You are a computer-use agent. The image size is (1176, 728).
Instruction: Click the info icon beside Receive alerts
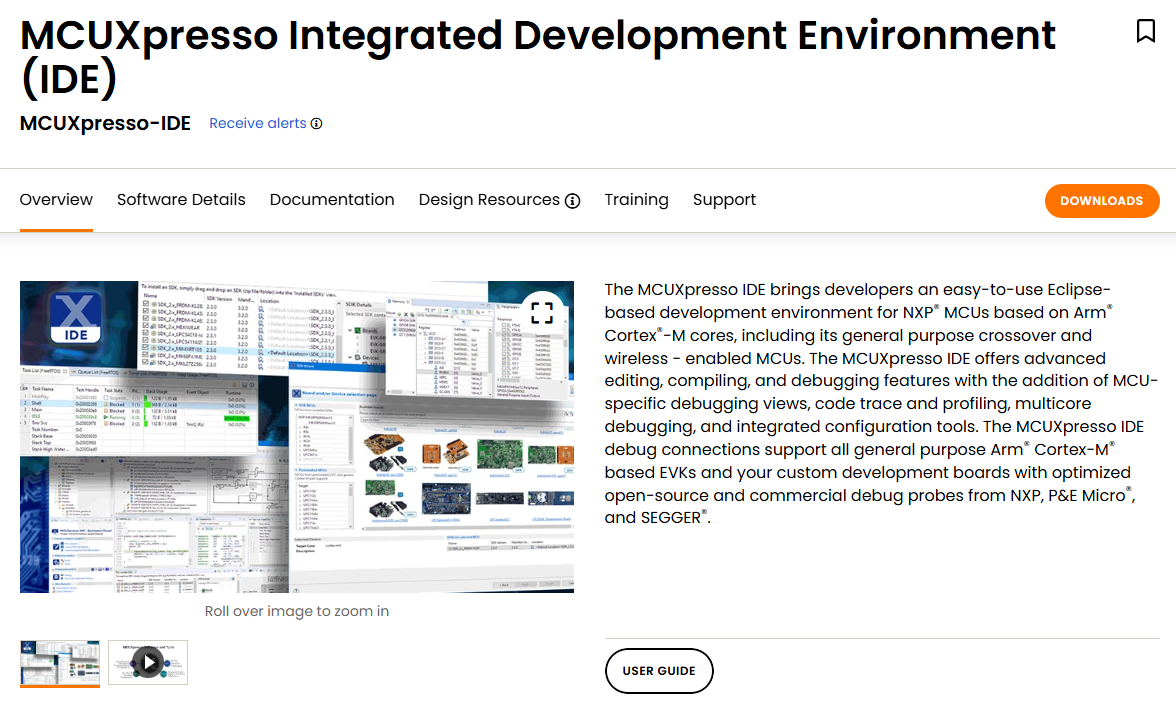316,124
